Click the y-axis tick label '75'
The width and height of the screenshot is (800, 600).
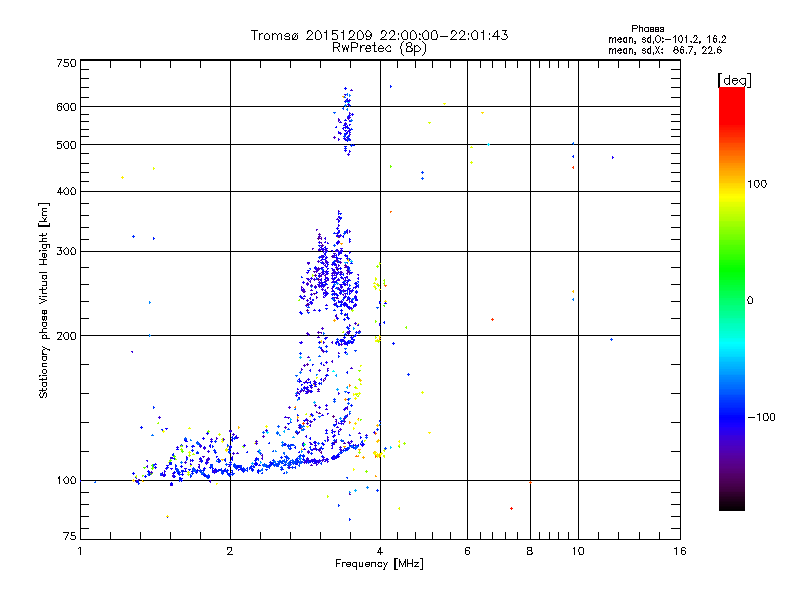coord(70,536)
